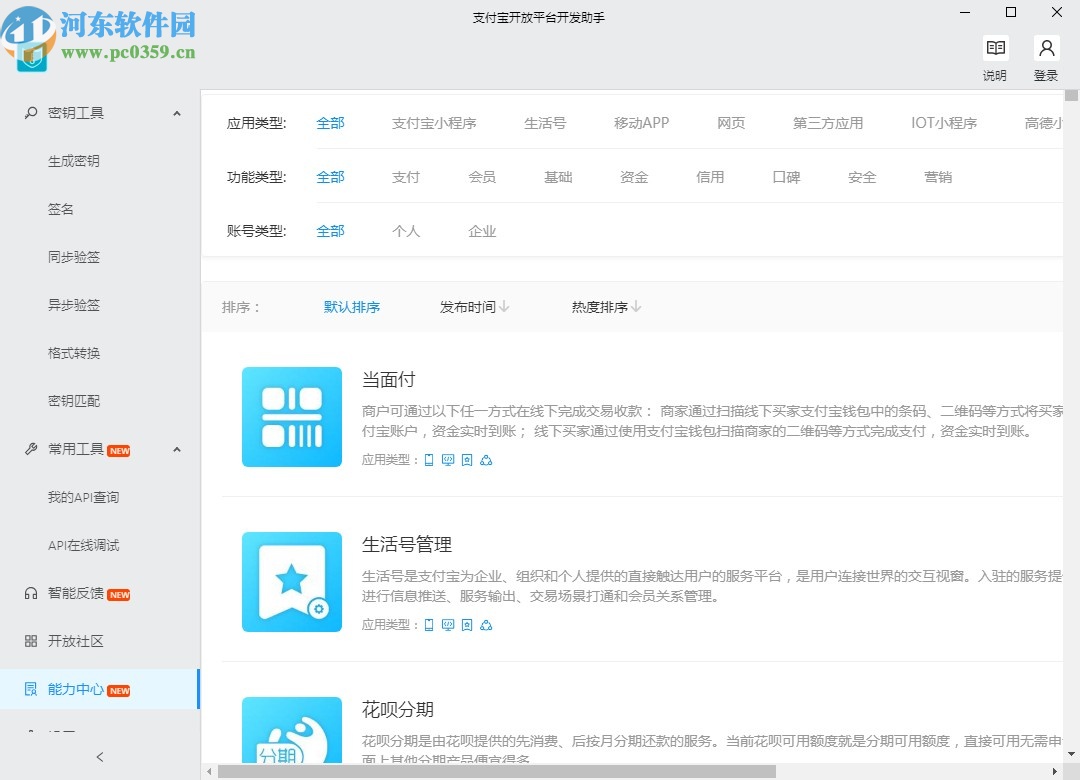Click the 当面付 barcode thumbnail icon
The height and width of the screenshot is (780, 1080).
292,417
